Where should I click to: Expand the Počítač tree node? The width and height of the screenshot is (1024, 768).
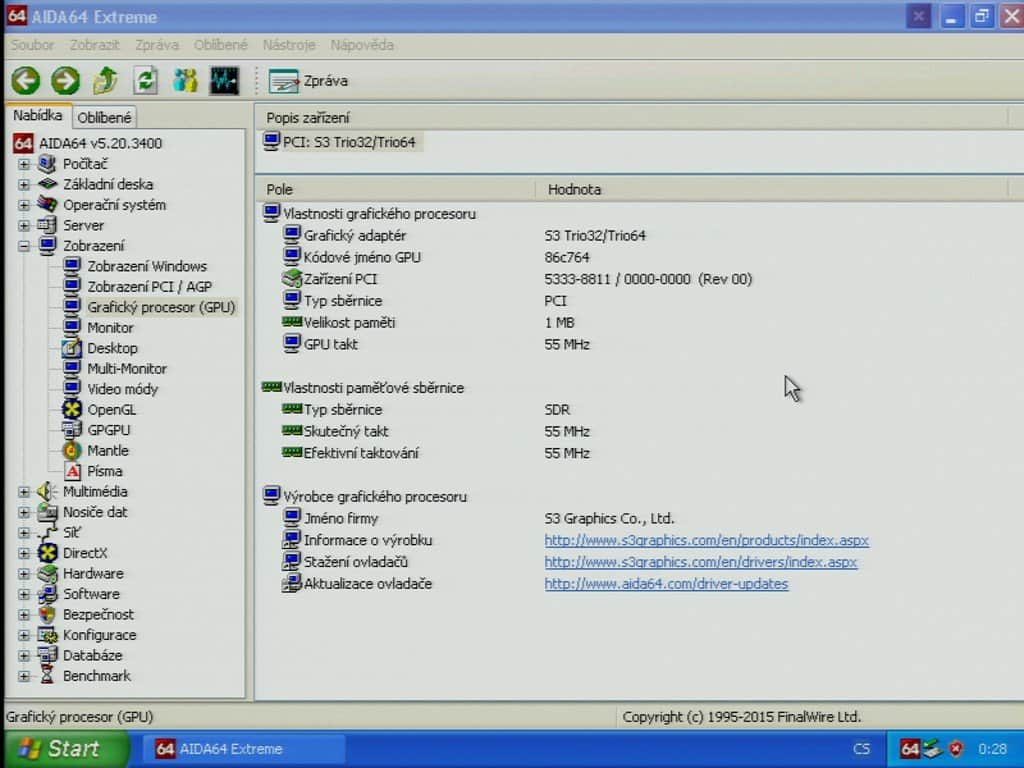point(24,165)
